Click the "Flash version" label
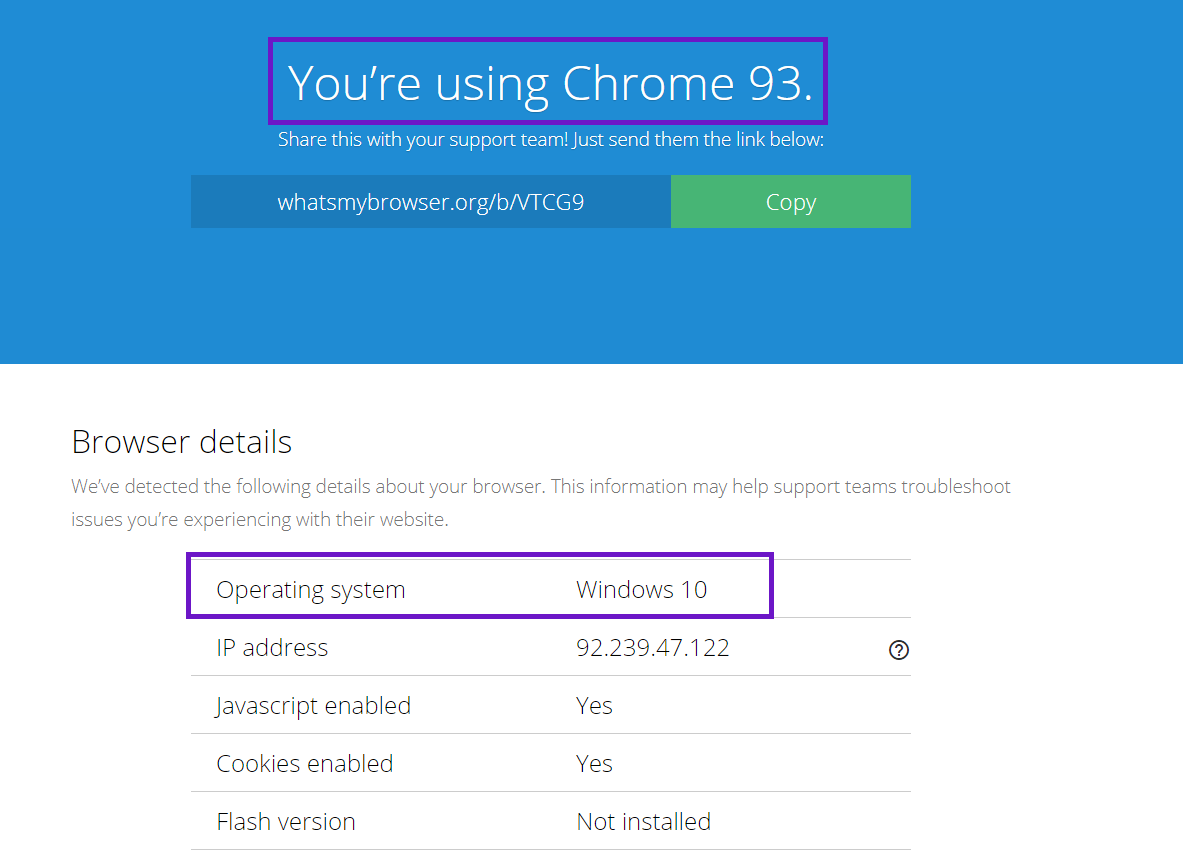 click(286, 822)
